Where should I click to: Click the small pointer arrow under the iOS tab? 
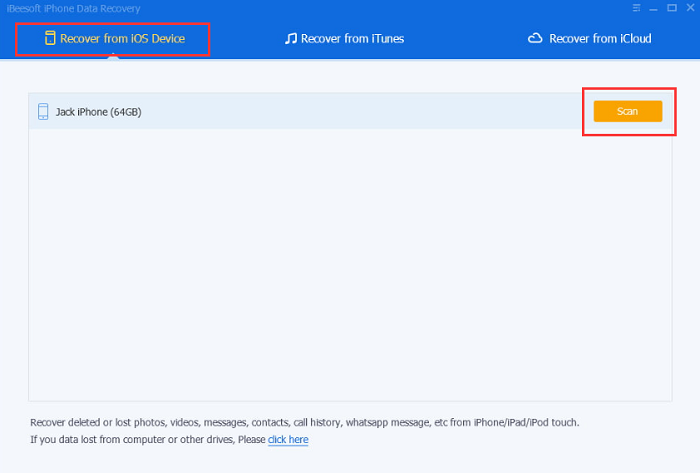[113, 56]
